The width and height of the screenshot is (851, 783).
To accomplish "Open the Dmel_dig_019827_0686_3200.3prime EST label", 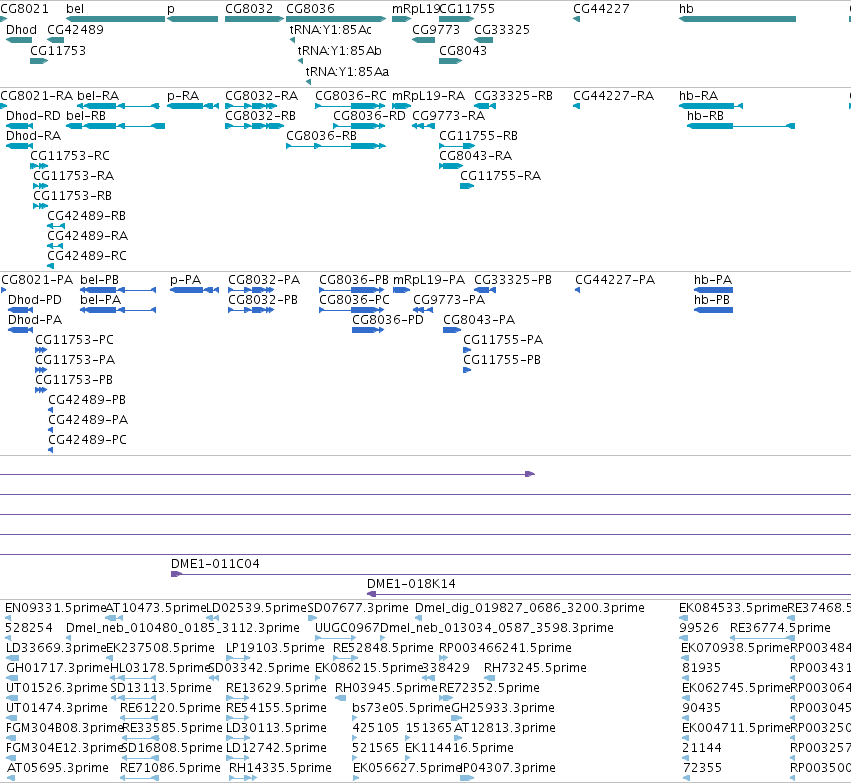I will click(530, 608).
